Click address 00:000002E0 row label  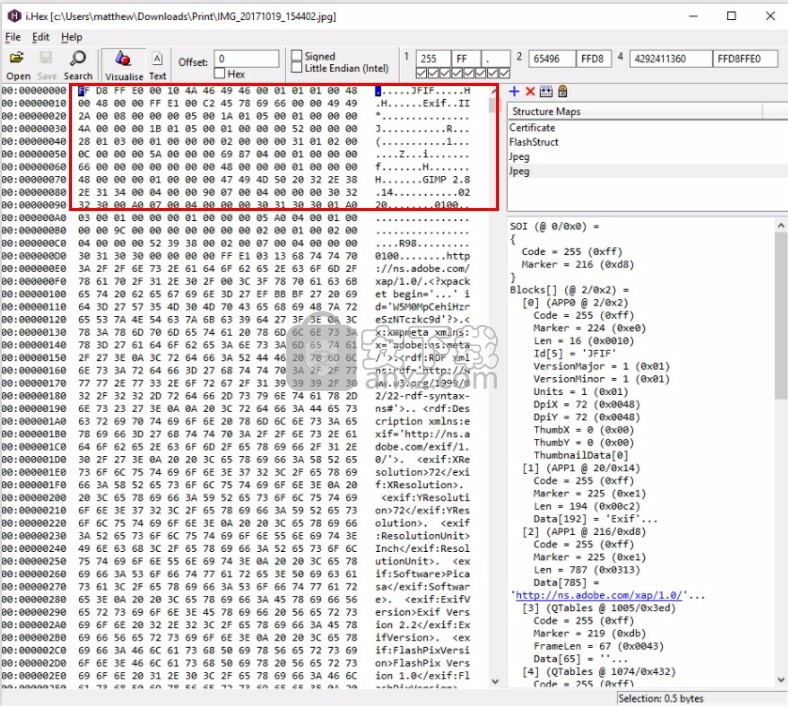(34, 675)
